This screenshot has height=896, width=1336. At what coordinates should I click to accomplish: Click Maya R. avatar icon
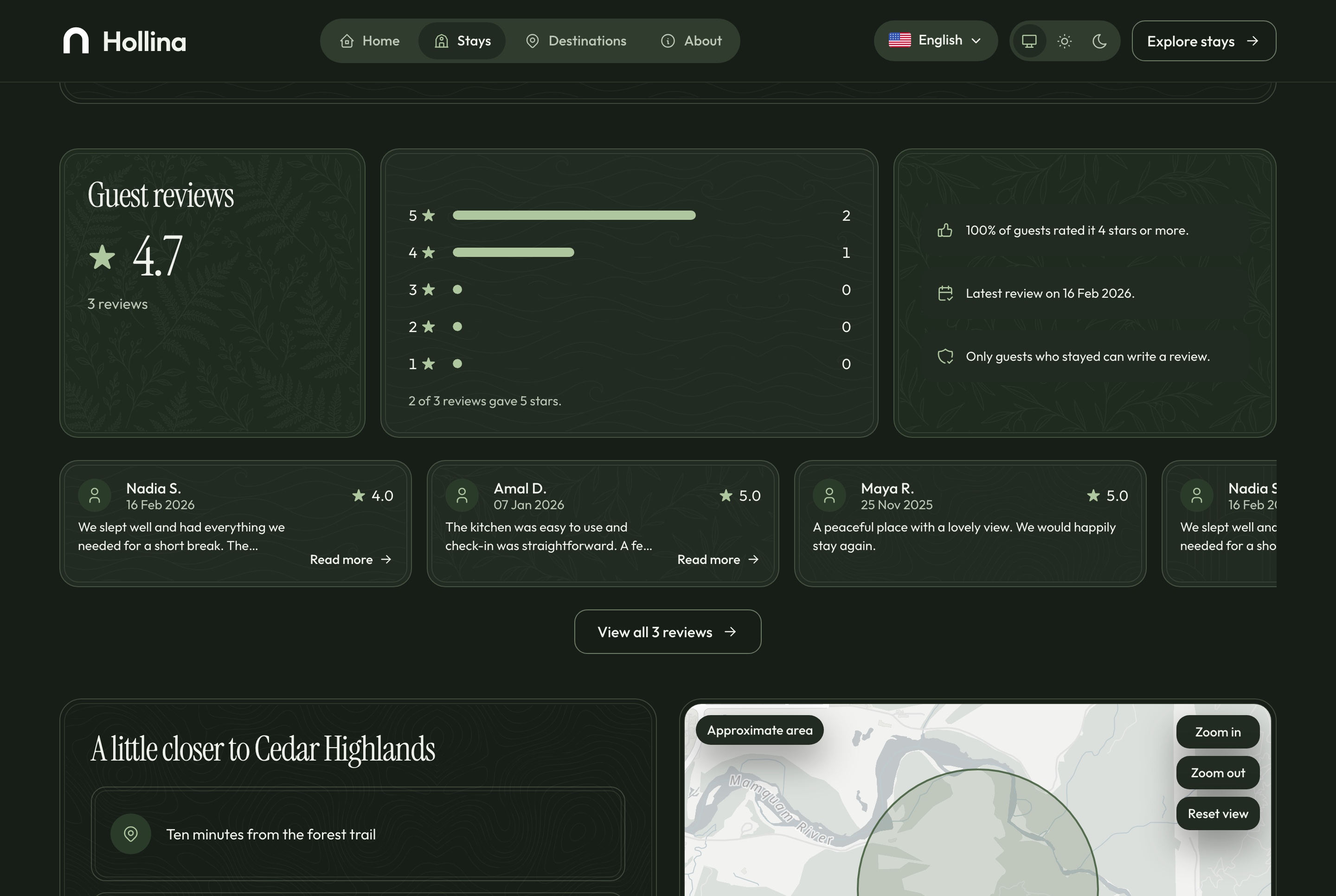click(829, 495)
